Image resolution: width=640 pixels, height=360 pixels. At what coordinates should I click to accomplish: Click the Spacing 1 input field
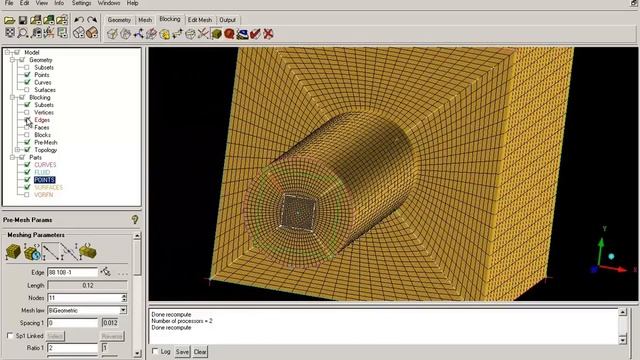(73, 323)
